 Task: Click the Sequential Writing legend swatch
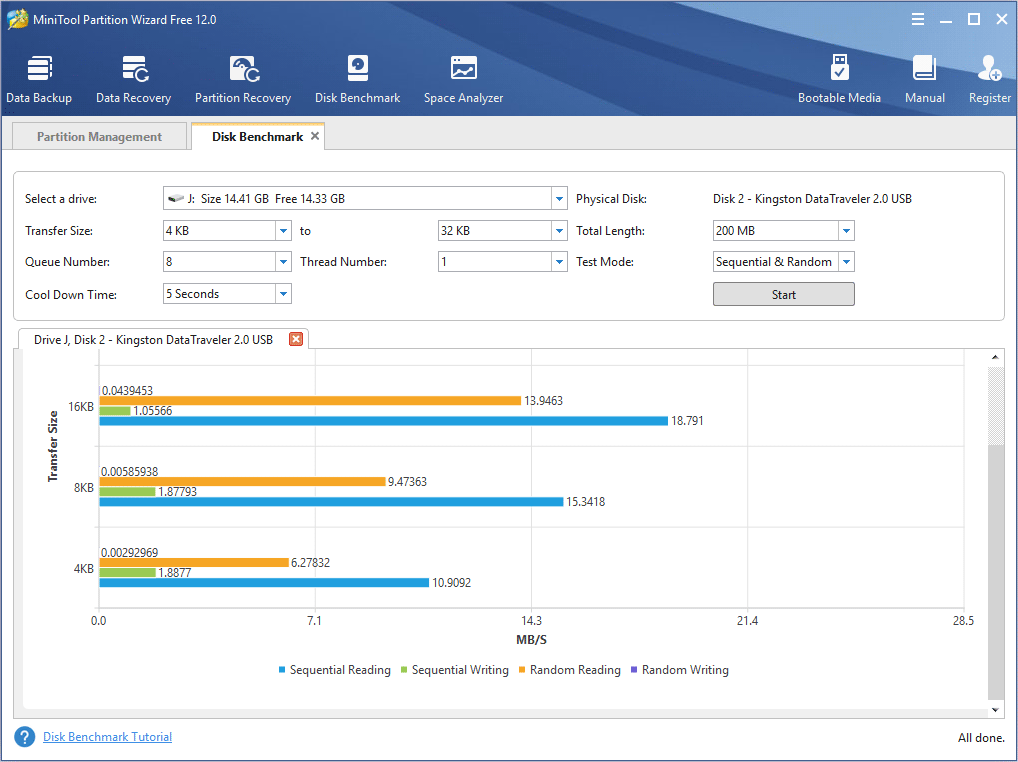[404, 670]
